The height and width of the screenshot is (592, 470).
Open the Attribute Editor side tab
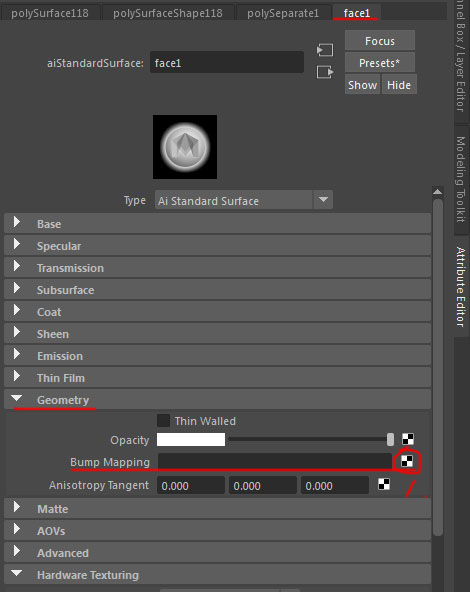tap(461, 287)
